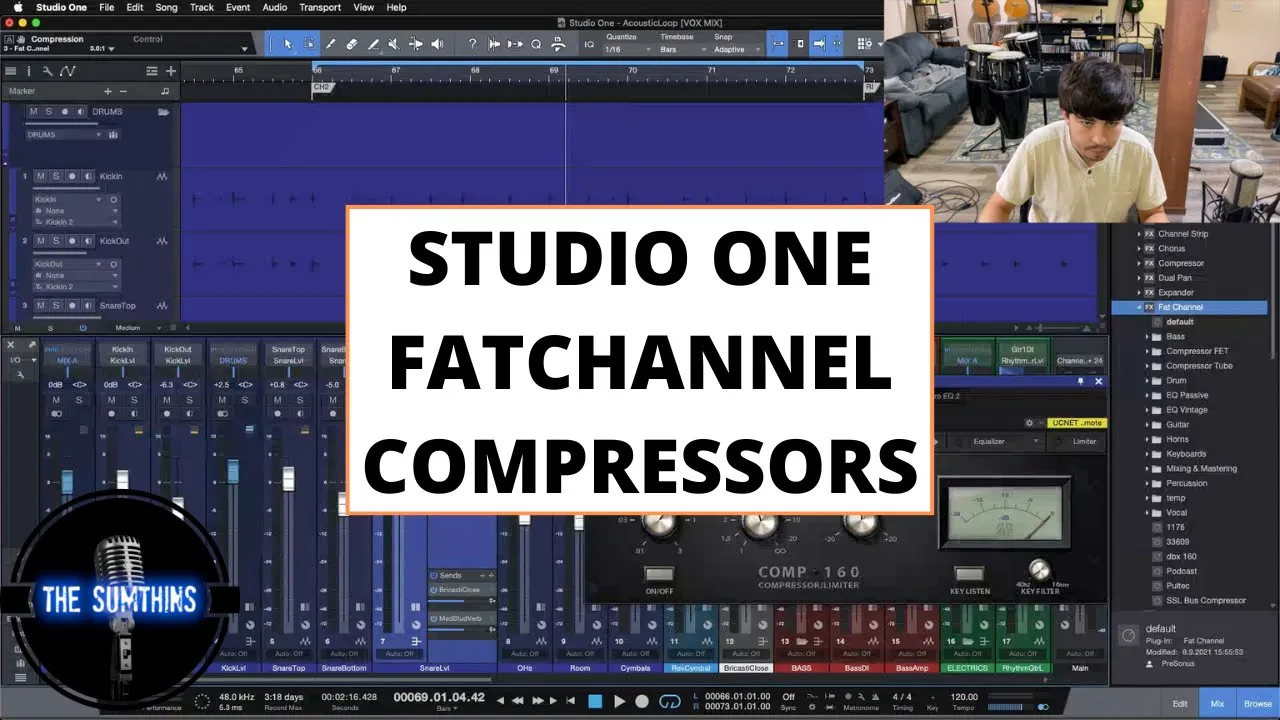Viewport: 1280px width, 720px height.
Task: Open the Quantize 1/16 dropdown
Action: click(x=628, y=49)
